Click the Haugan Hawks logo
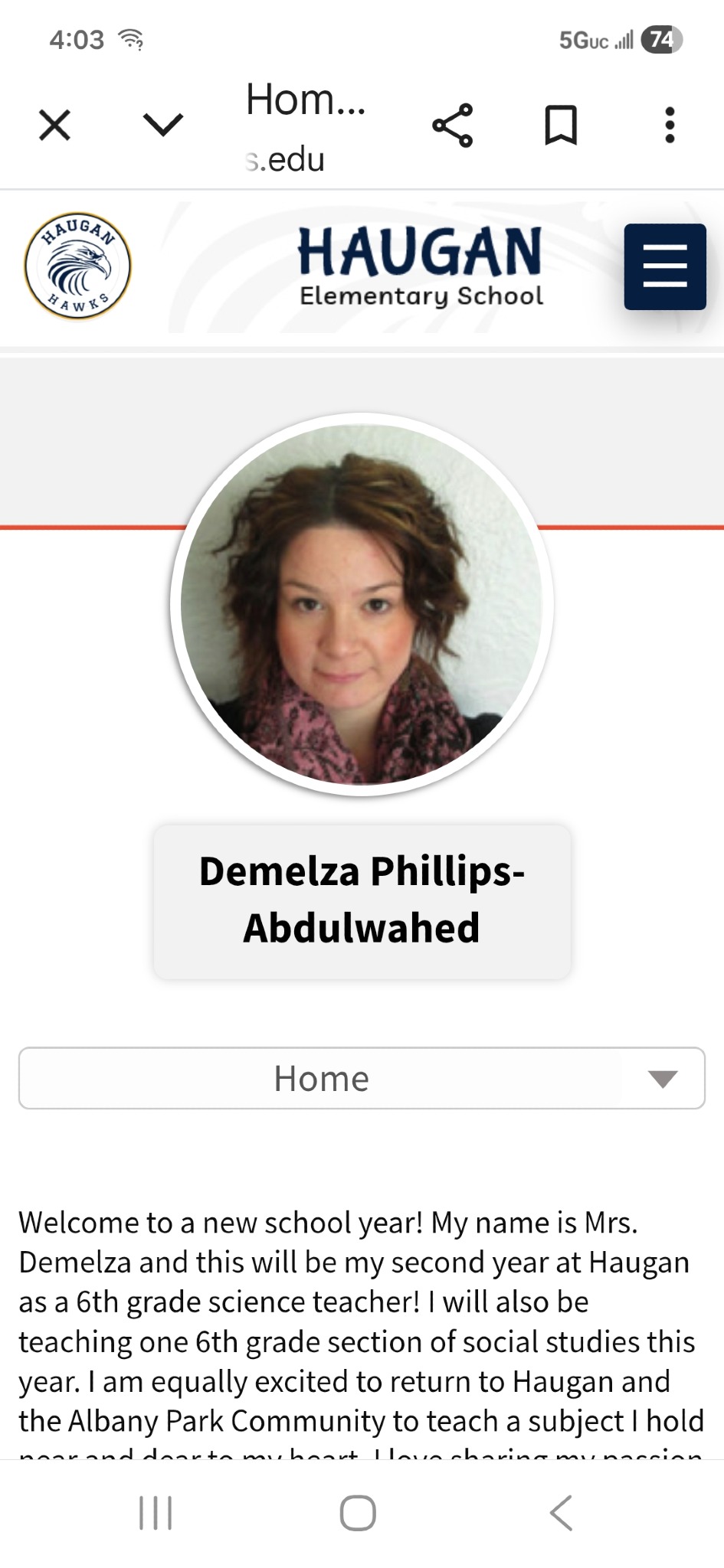724x1568 pixels. point(77,266)
